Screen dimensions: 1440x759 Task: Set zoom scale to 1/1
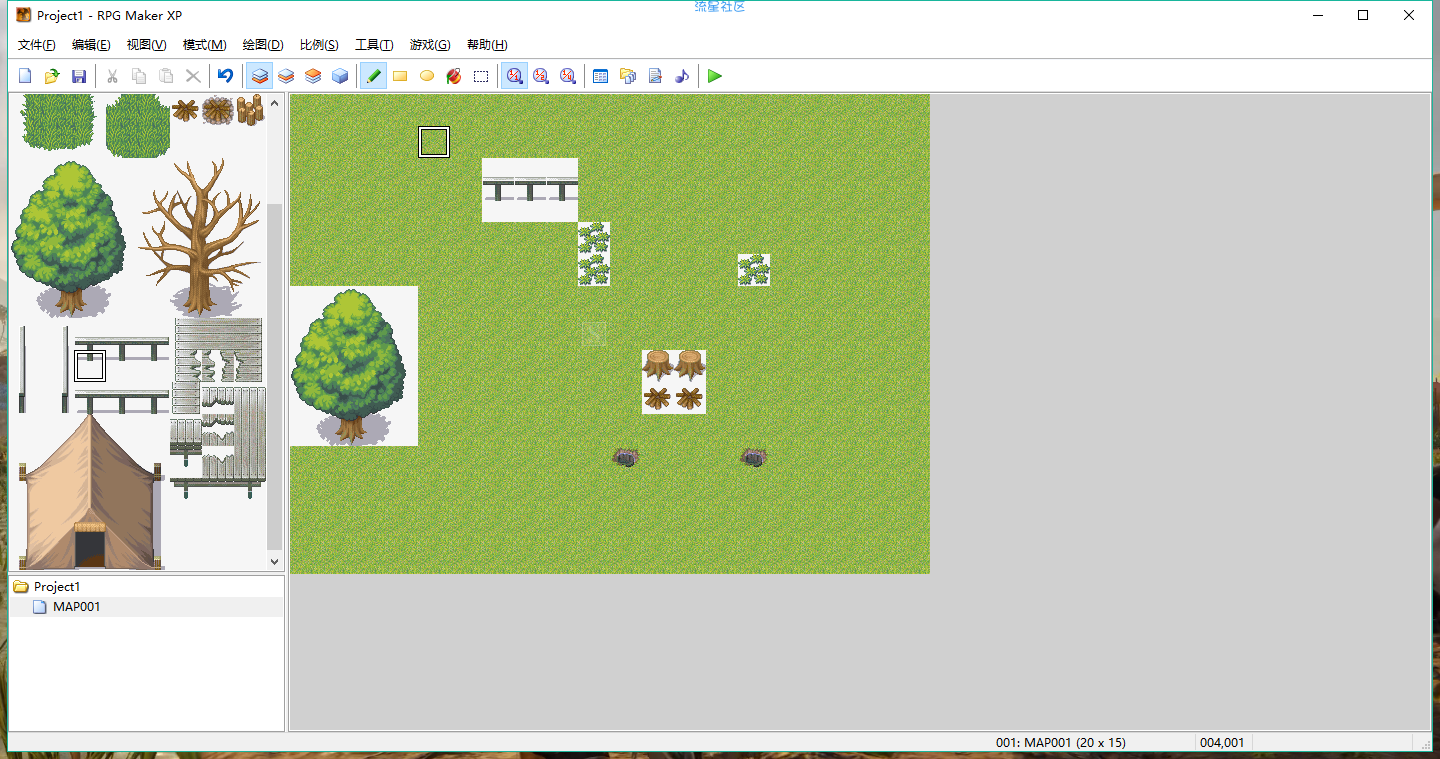514,76
